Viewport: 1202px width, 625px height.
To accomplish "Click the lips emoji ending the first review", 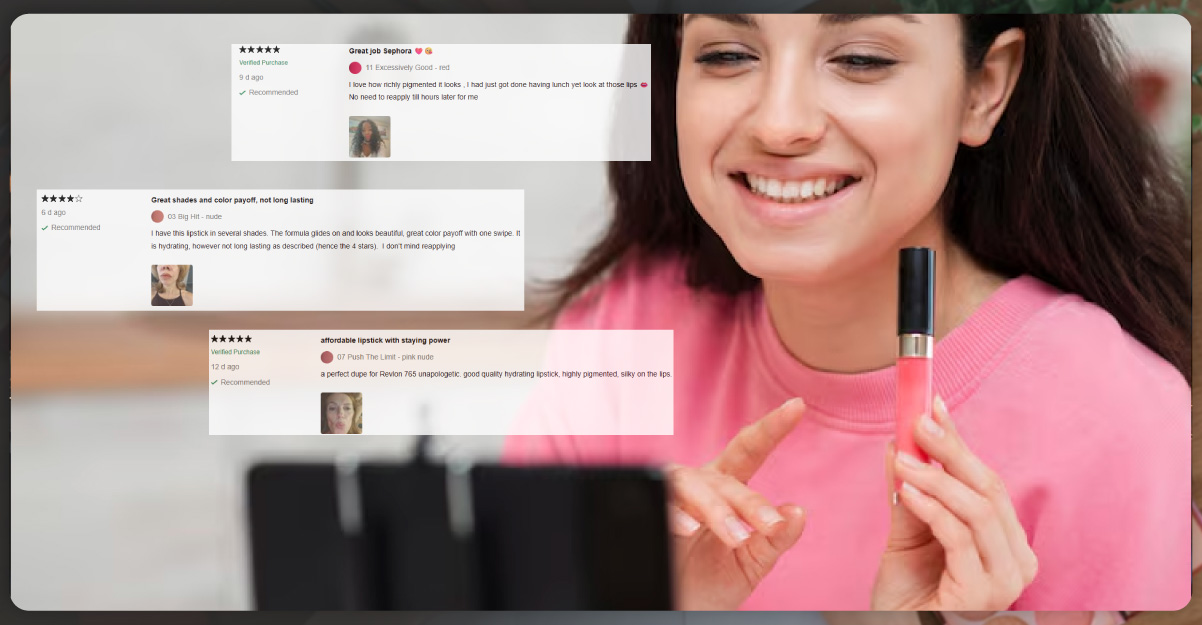I will point(643,85).
